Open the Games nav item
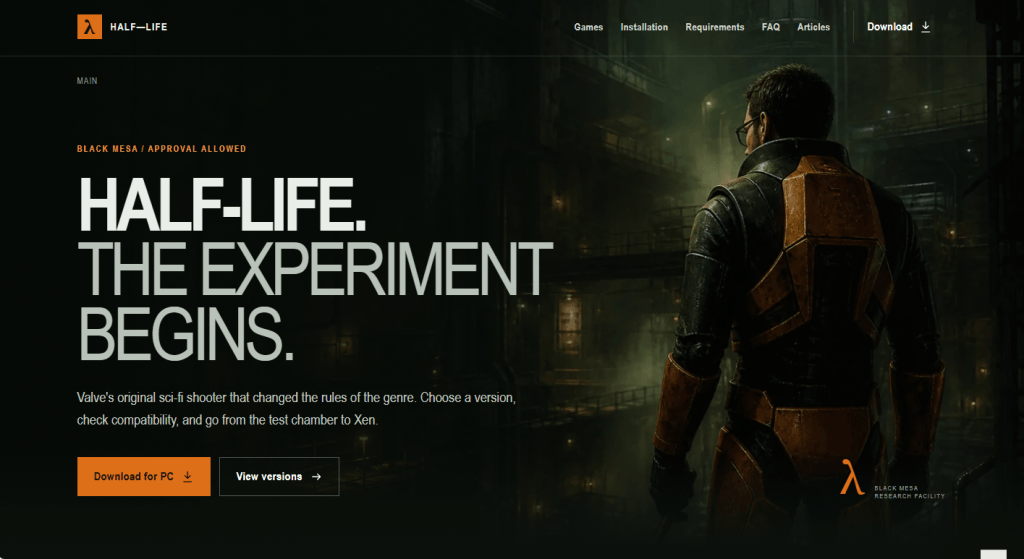This screenshot has height=559, width=1024. click(588, 27)
